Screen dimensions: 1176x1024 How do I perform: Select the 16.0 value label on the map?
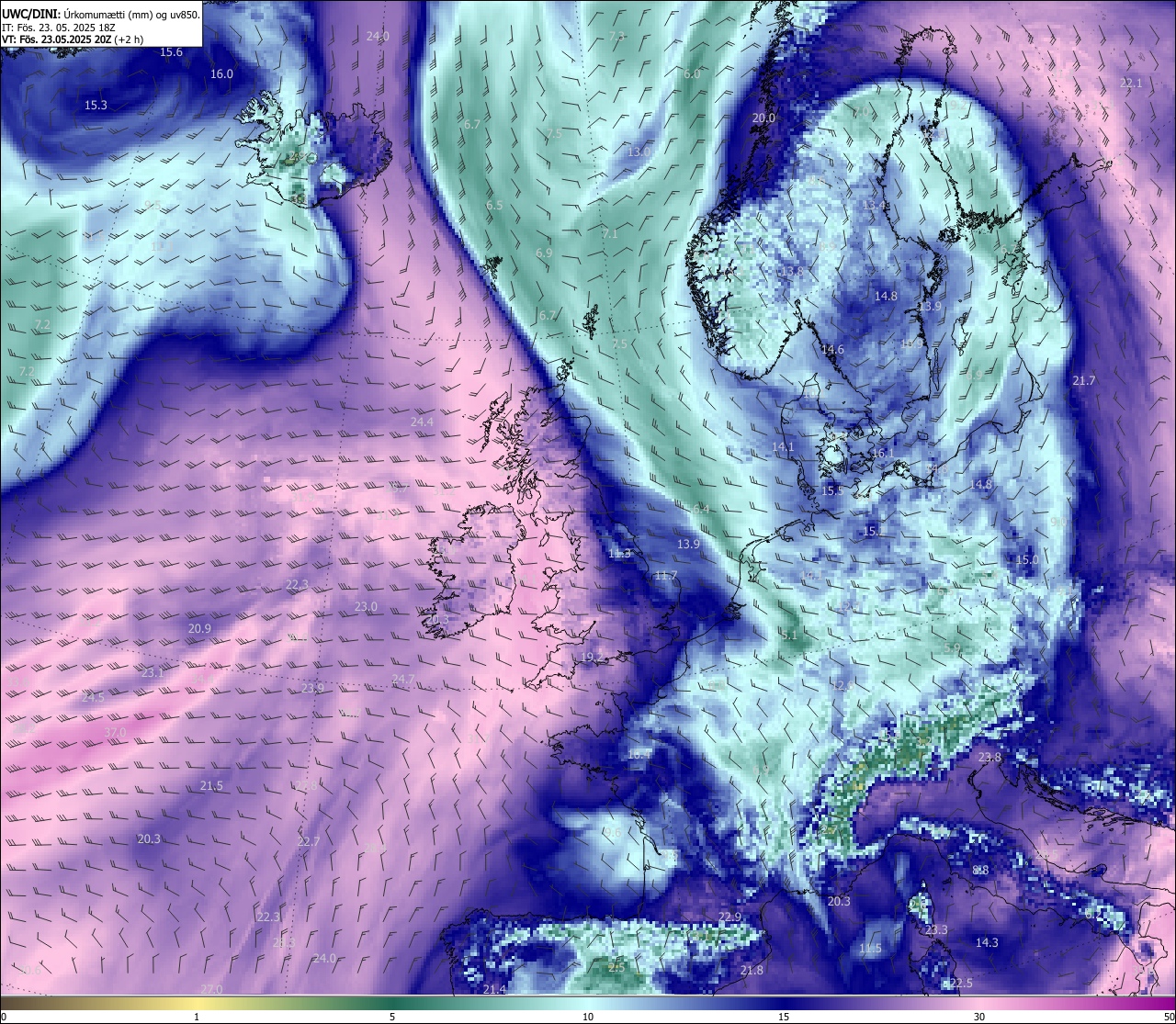[221, 74]
